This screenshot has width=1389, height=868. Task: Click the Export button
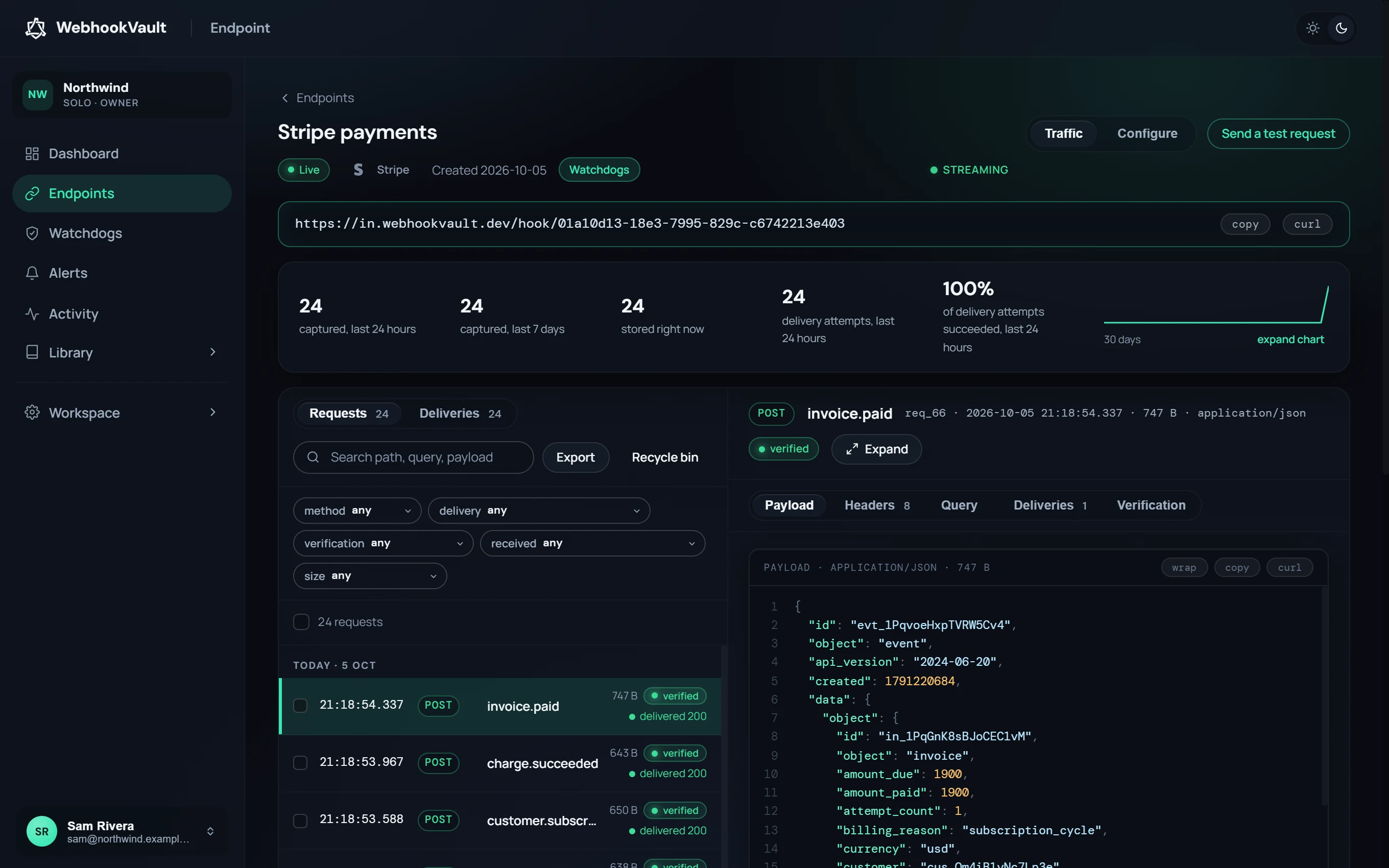pyautogui.click(x=575, y=457)
